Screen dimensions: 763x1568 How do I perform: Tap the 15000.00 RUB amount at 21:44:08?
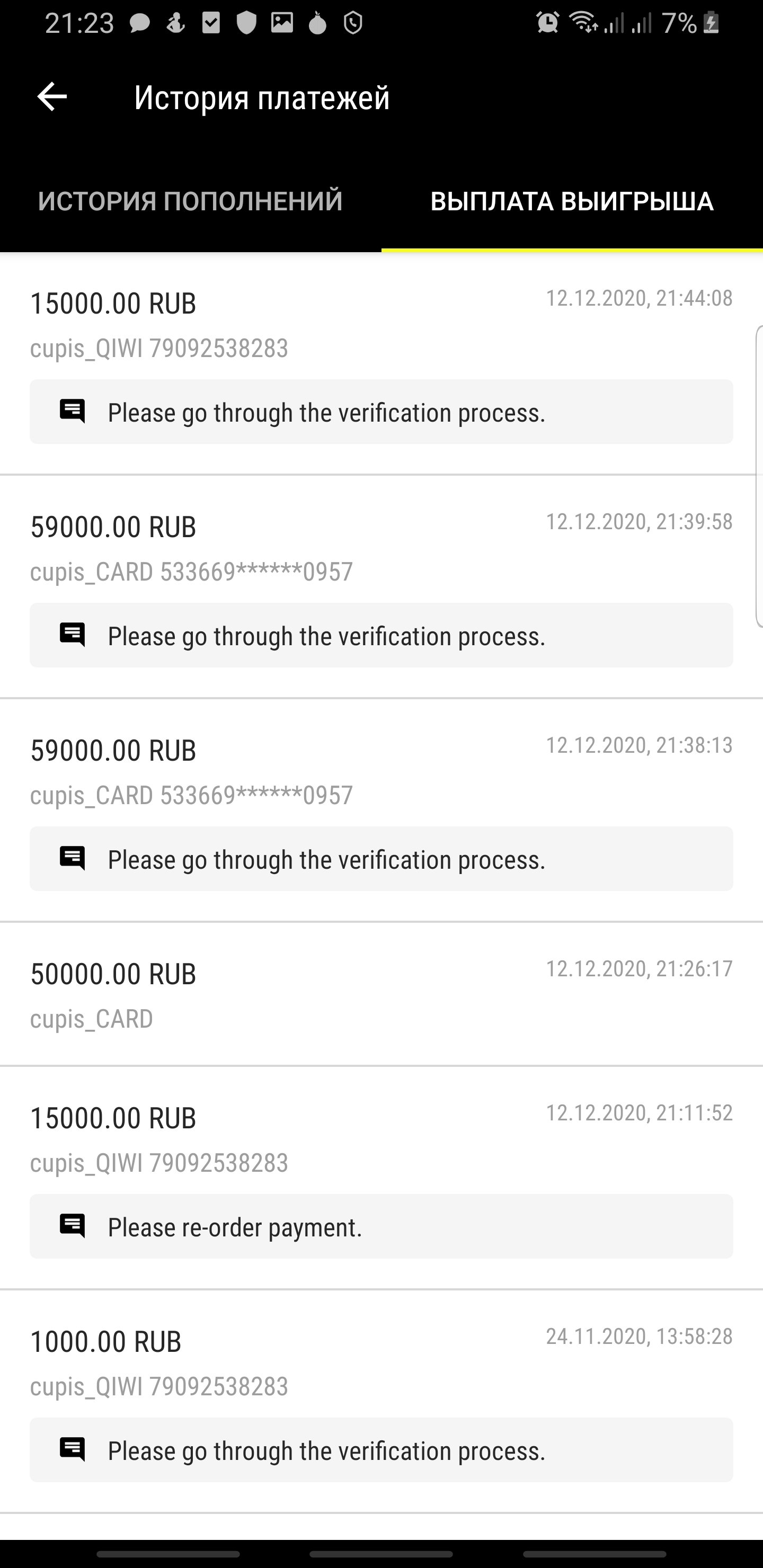tap(113, 303)
